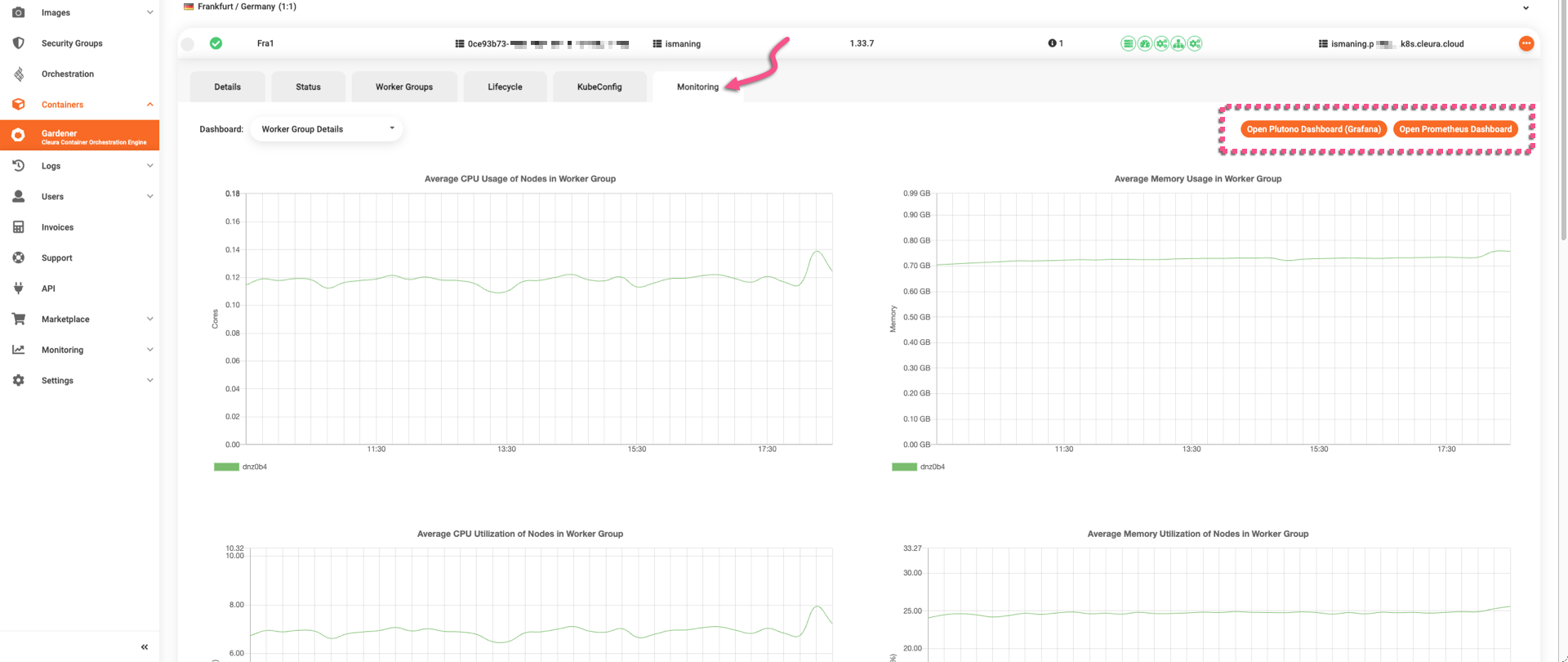The height and width of the screenshot is (662, 1568).
Task: Click Average CPU Utilization of Nodes title
Action: [x=520, y=534]
